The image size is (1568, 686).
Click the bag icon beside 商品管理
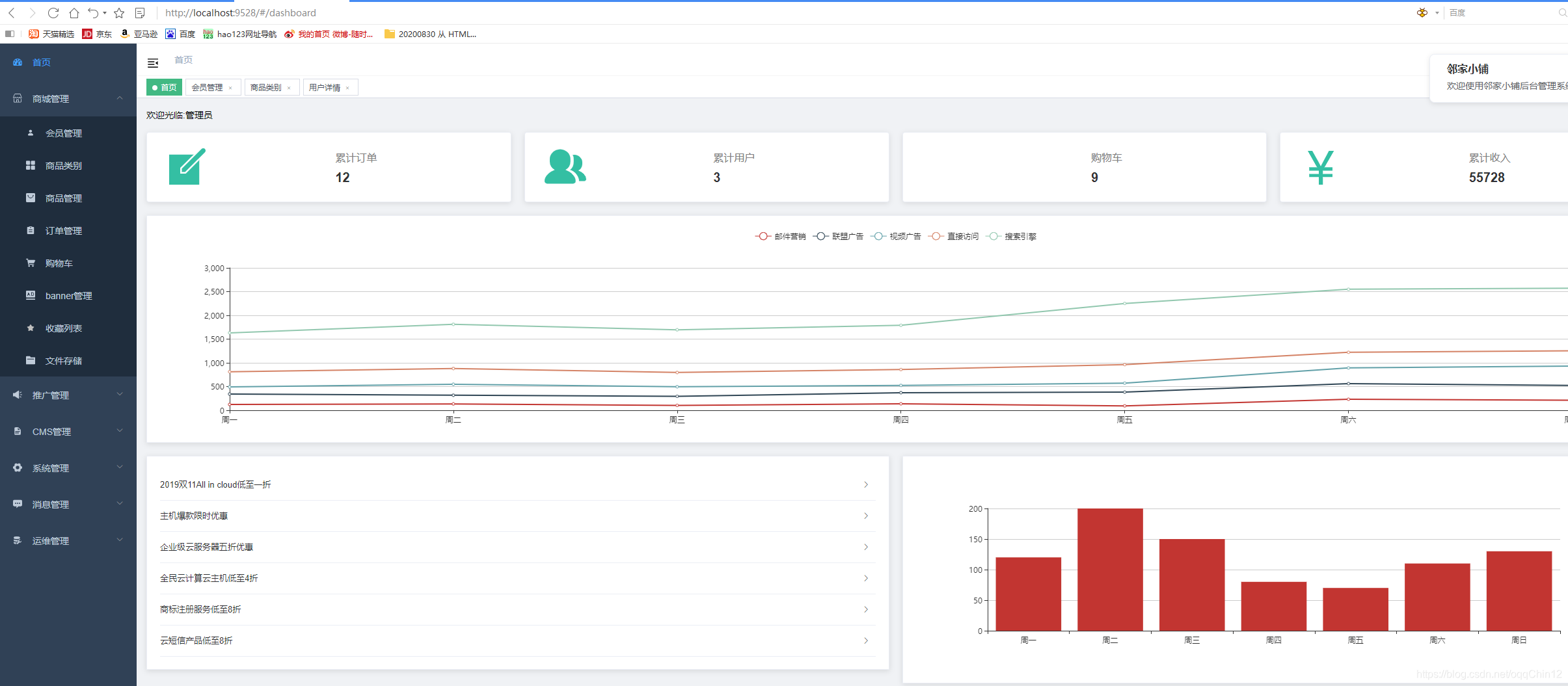pyautogui.click(x=31, y=198)
